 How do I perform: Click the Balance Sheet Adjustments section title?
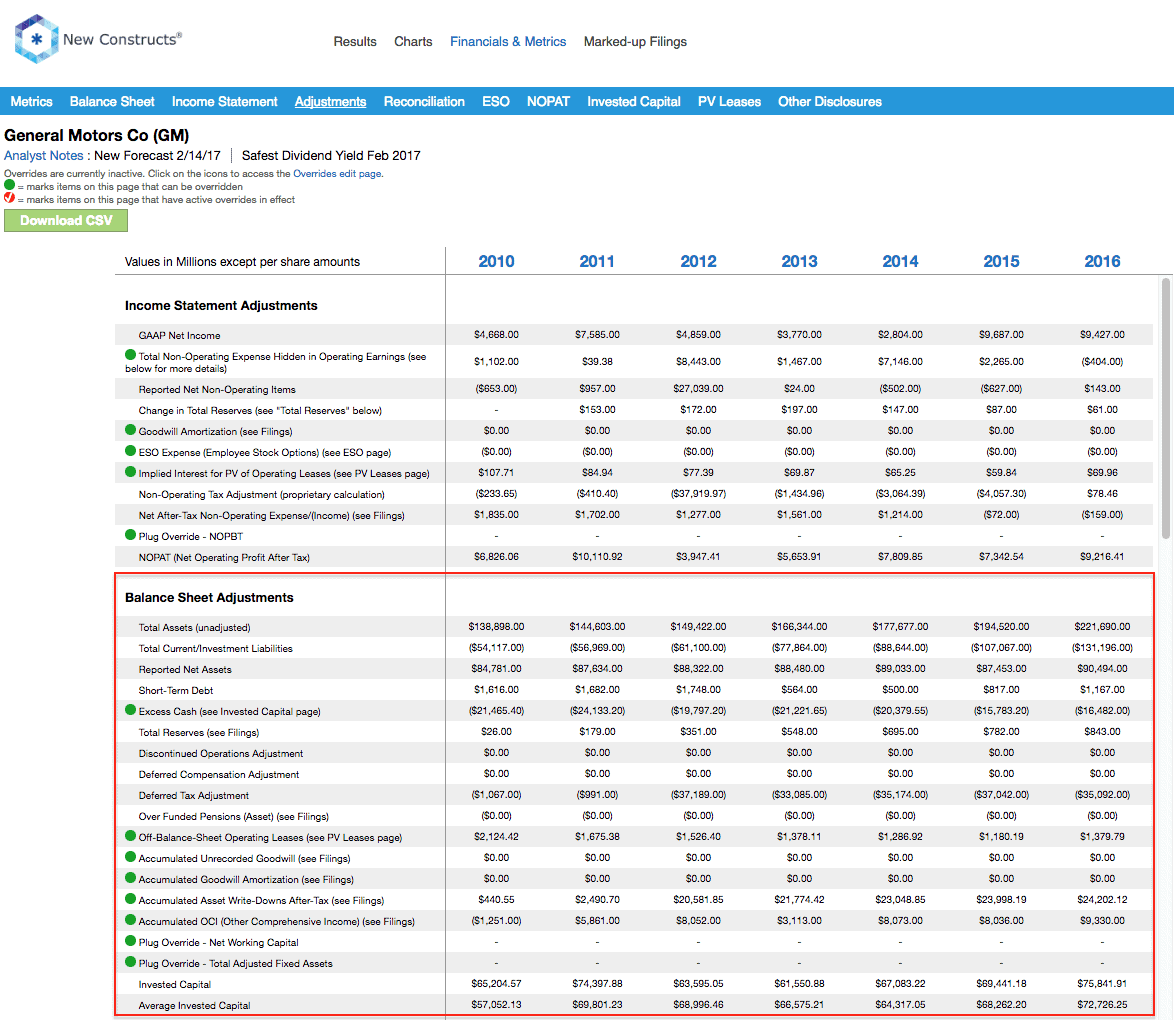pyautogui.click(x=209, y=598)
